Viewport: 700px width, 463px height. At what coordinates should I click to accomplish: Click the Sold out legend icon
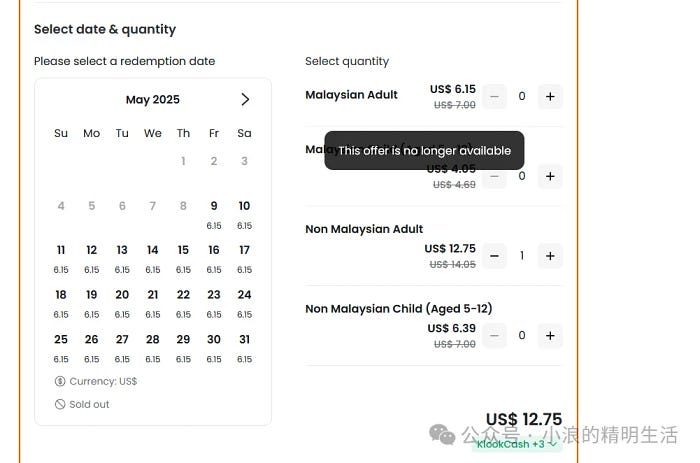point(60,404)
